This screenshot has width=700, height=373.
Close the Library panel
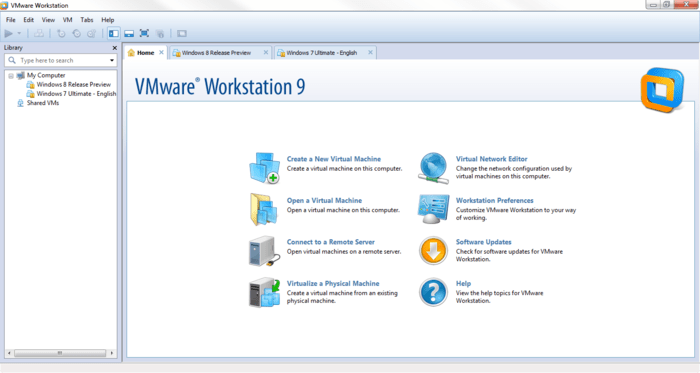pos(114,48)
